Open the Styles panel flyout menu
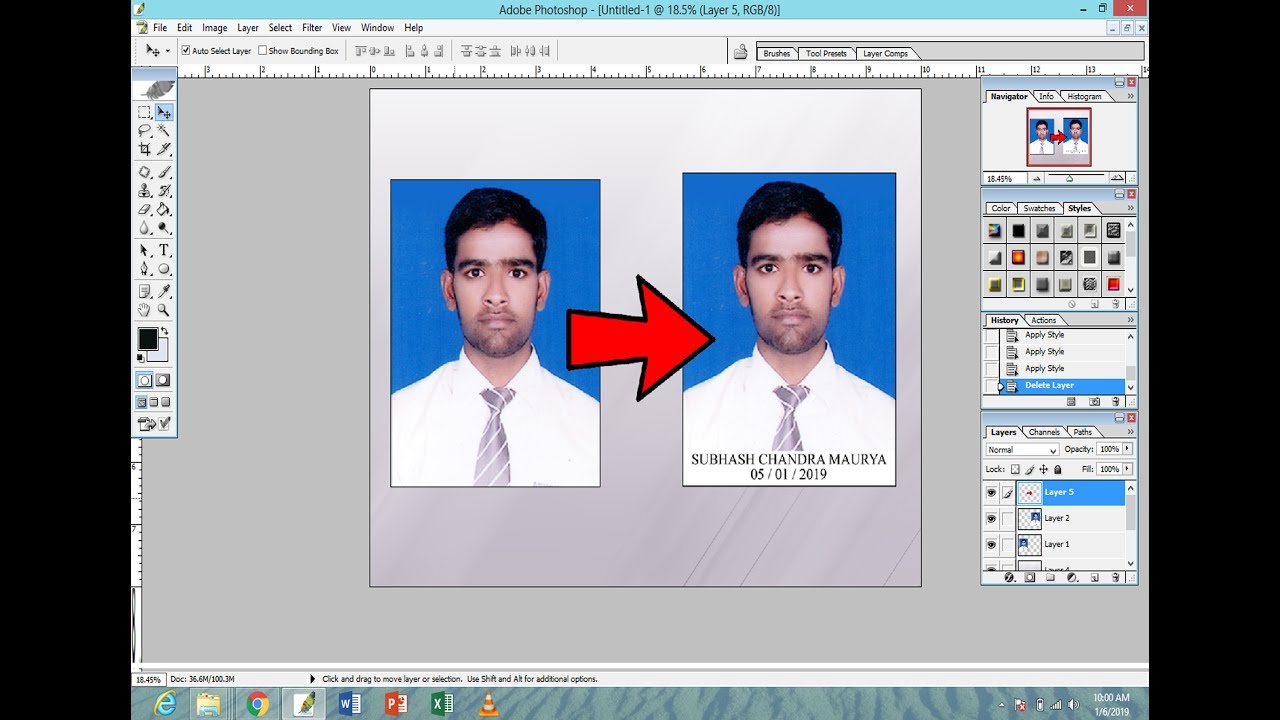This screenshot has height=720, width=1280. tap(1130, 208)
